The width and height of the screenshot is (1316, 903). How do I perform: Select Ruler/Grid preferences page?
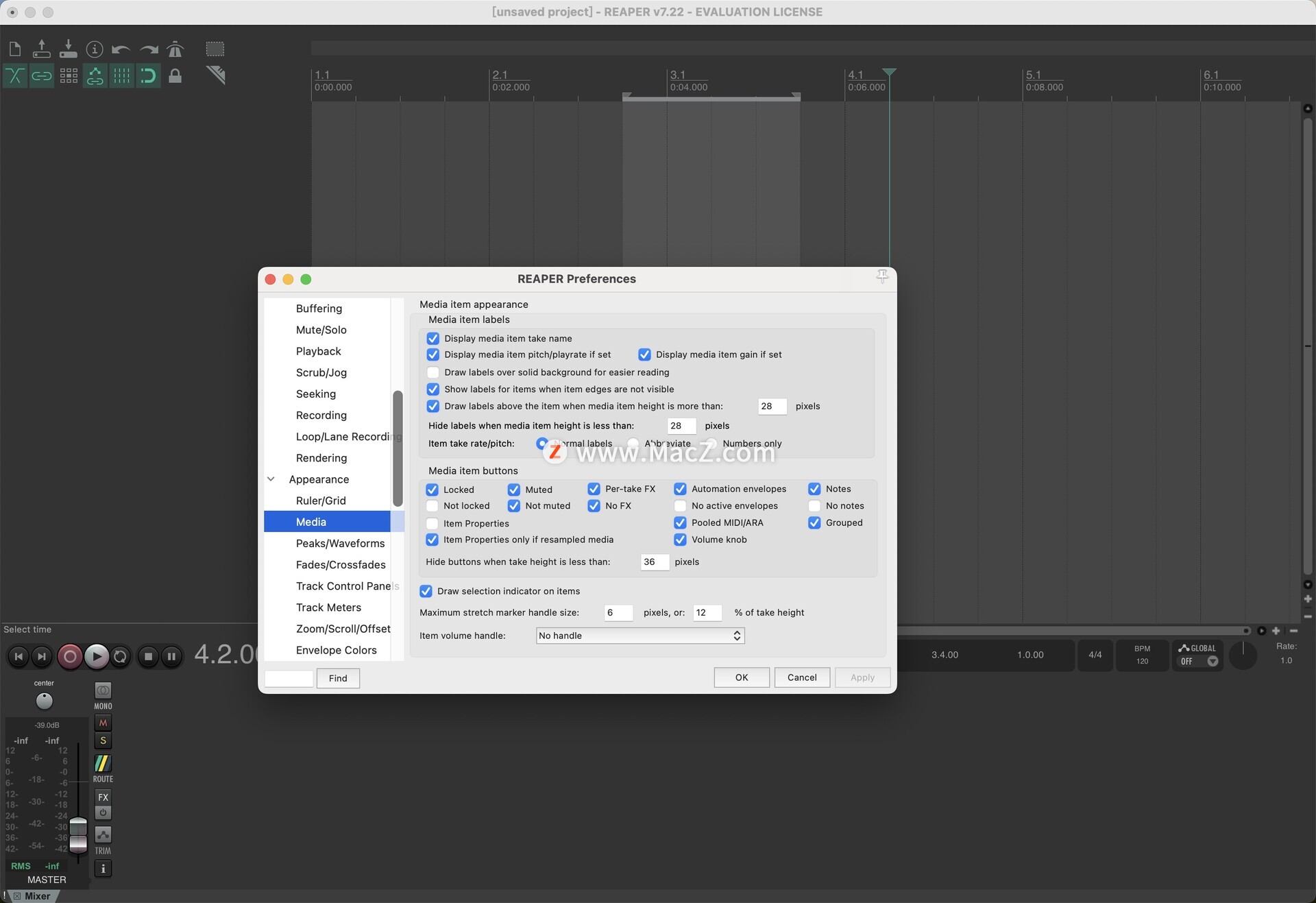point(321,501)
